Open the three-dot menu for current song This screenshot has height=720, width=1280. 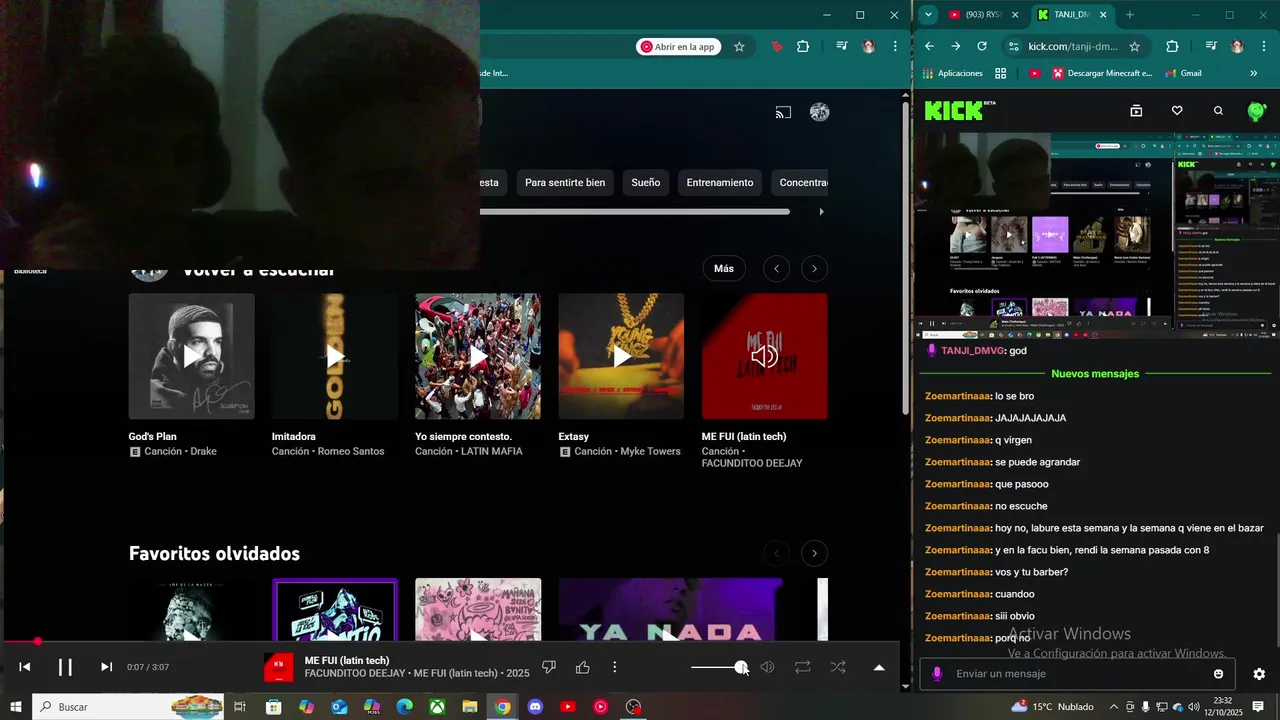615,667
